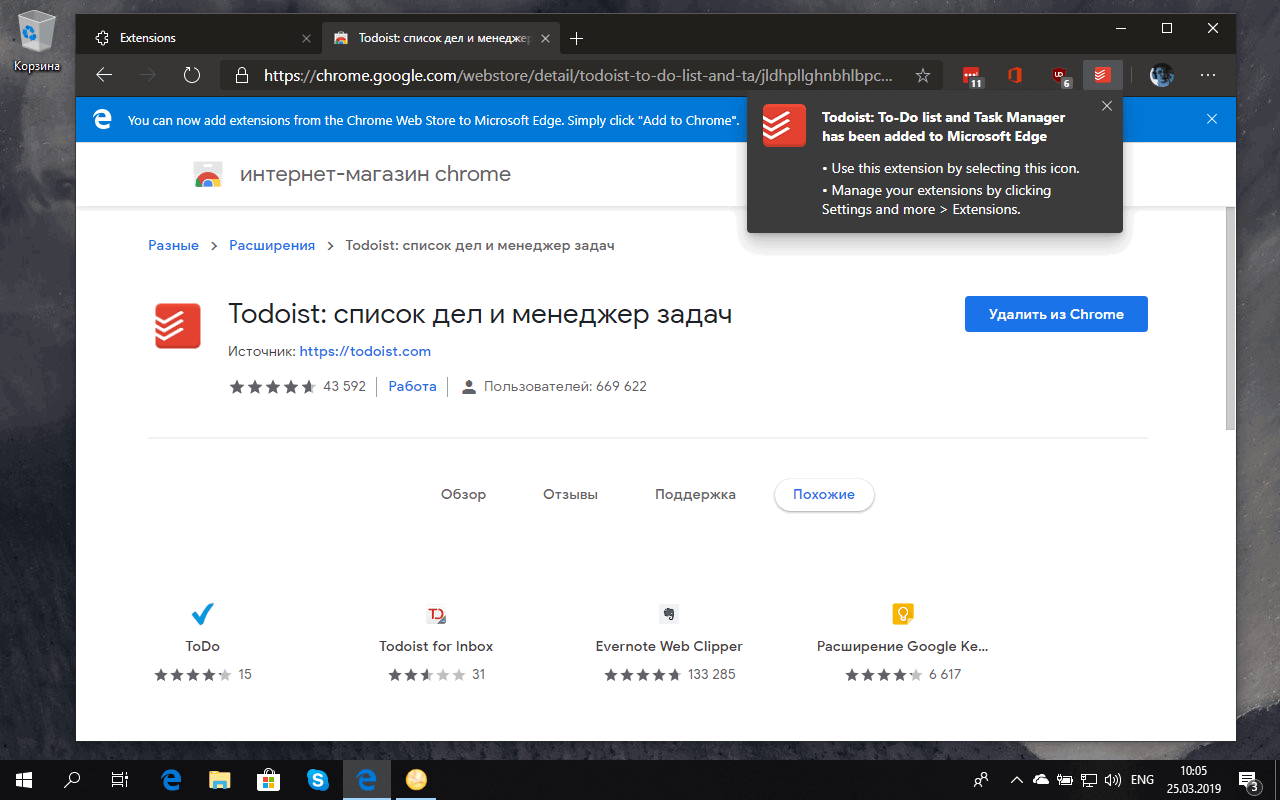Open the Evernote Web Clipper title

click(669, 646)
